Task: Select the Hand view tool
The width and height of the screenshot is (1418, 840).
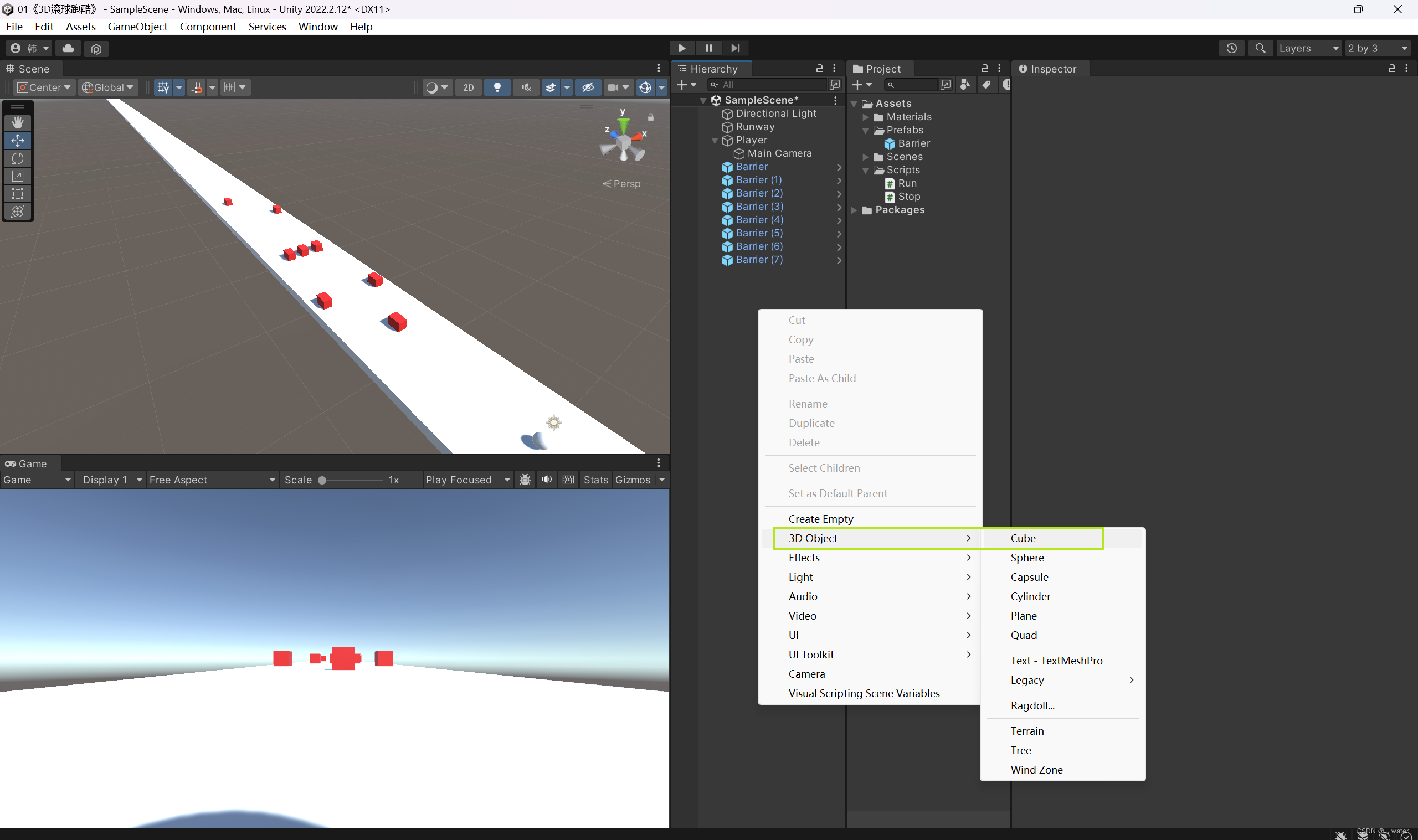Action: pos(18,122)
